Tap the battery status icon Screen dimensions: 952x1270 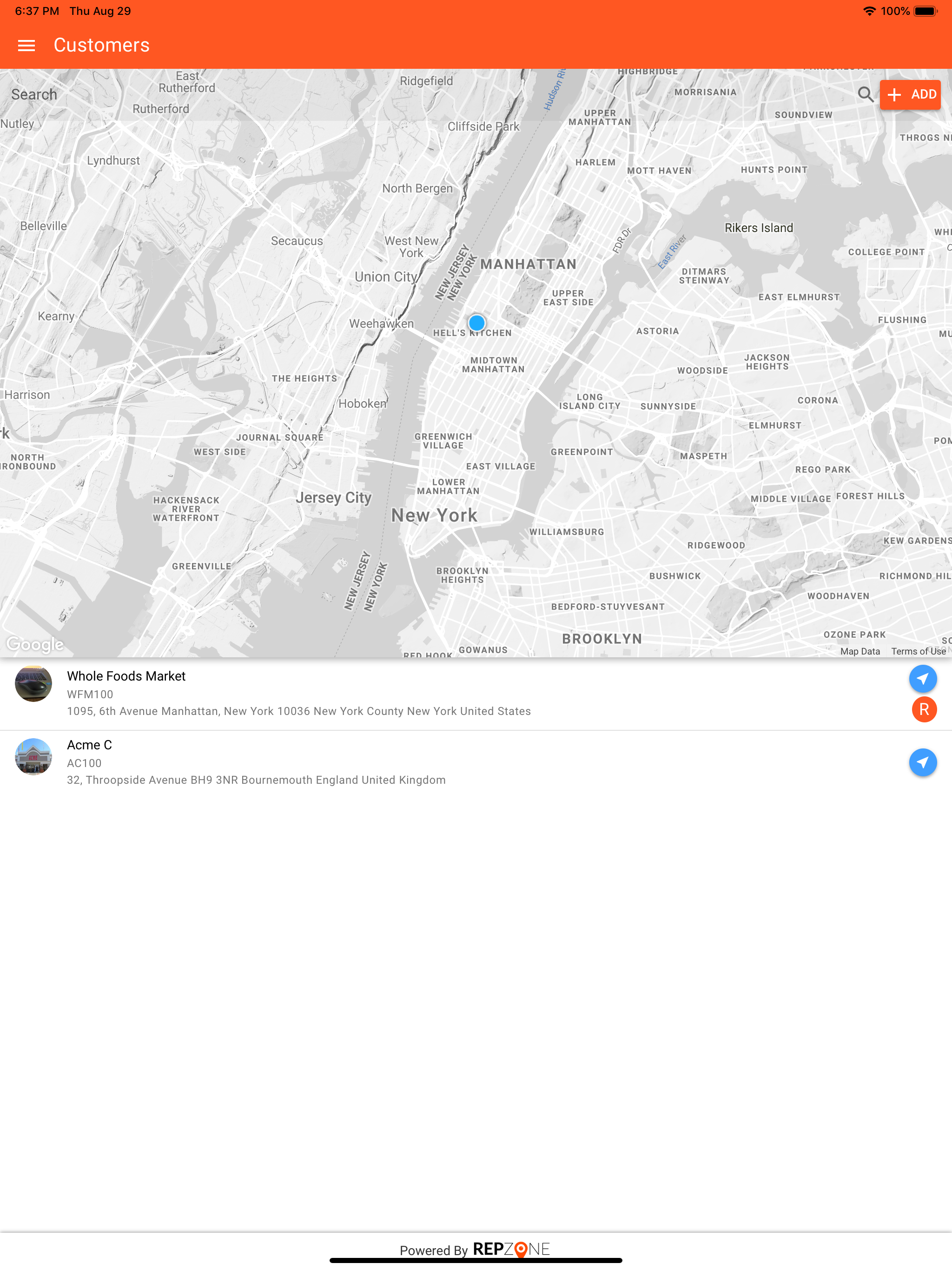tap(925, 11)
